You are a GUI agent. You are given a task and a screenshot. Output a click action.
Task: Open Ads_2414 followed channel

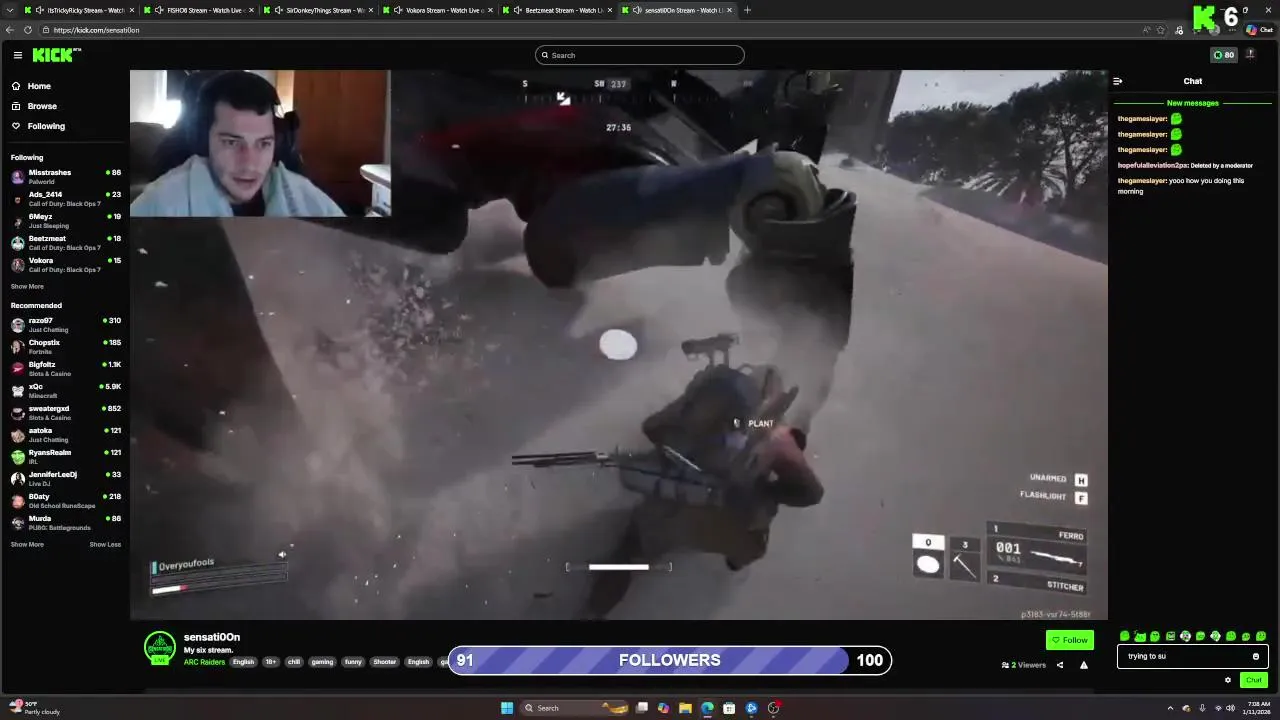[65, 199]
